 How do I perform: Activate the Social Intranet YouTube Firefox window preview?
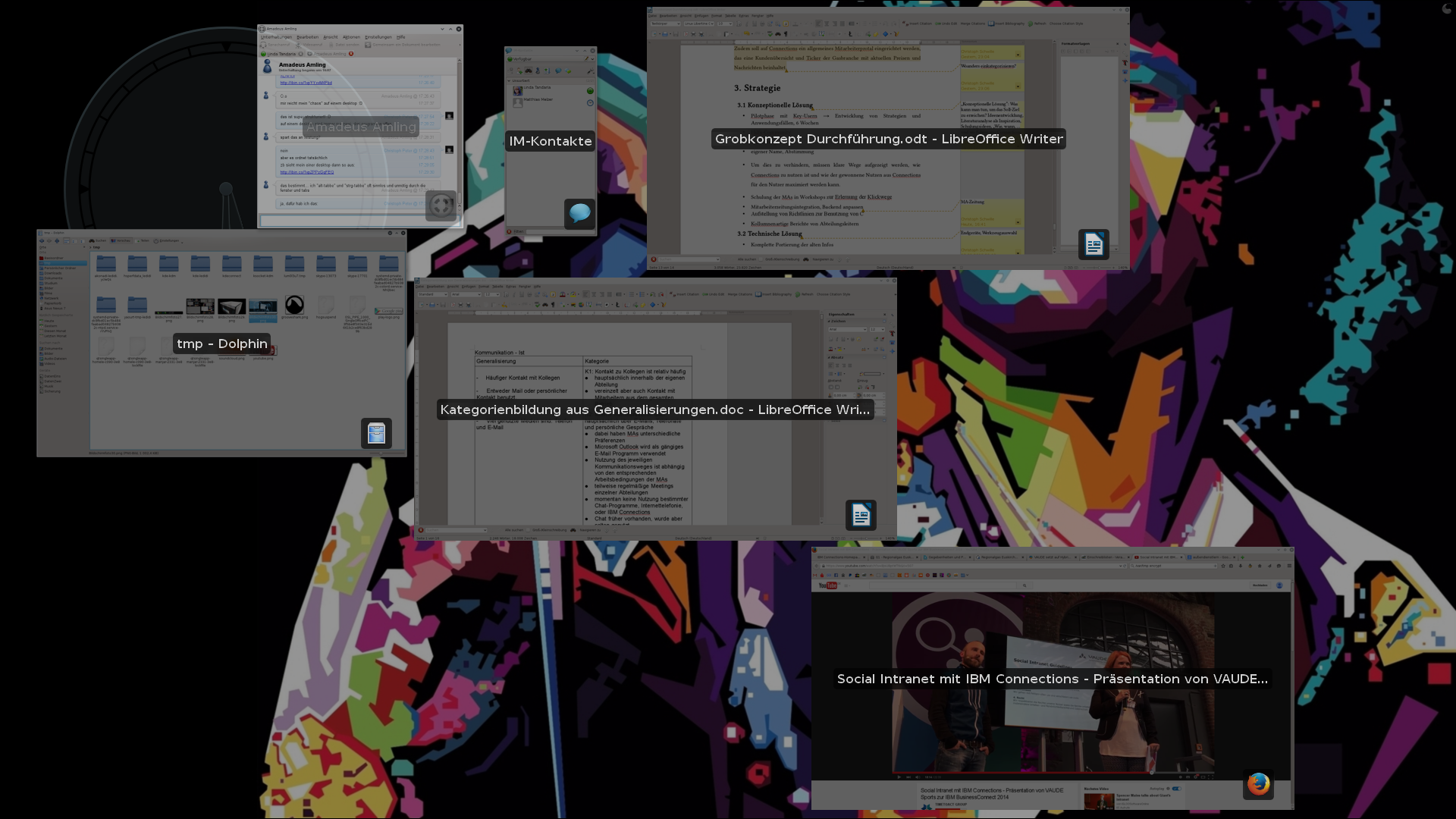pos(1053,679)
